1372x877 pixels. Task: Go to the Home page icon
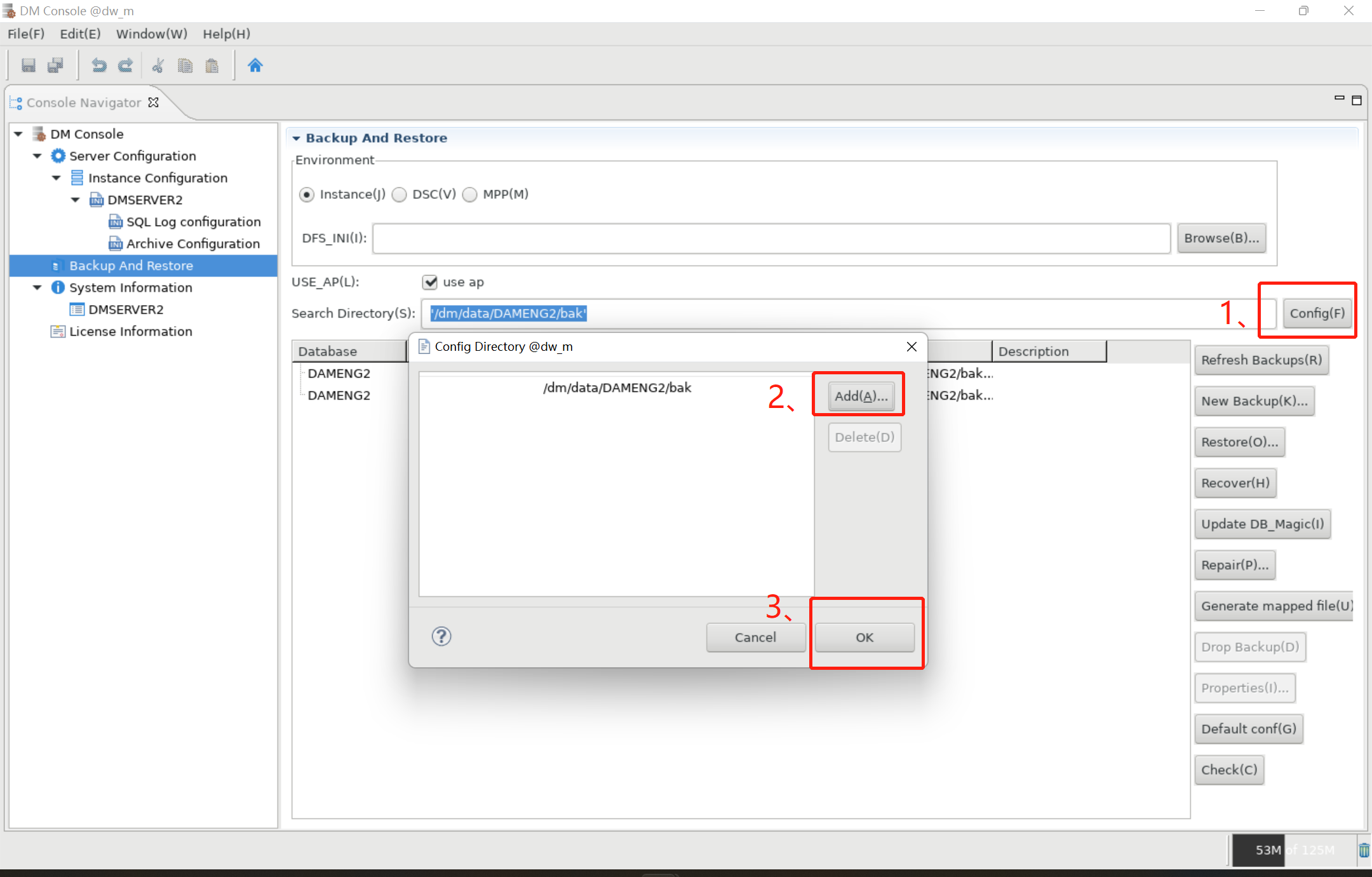click(255, 65)
